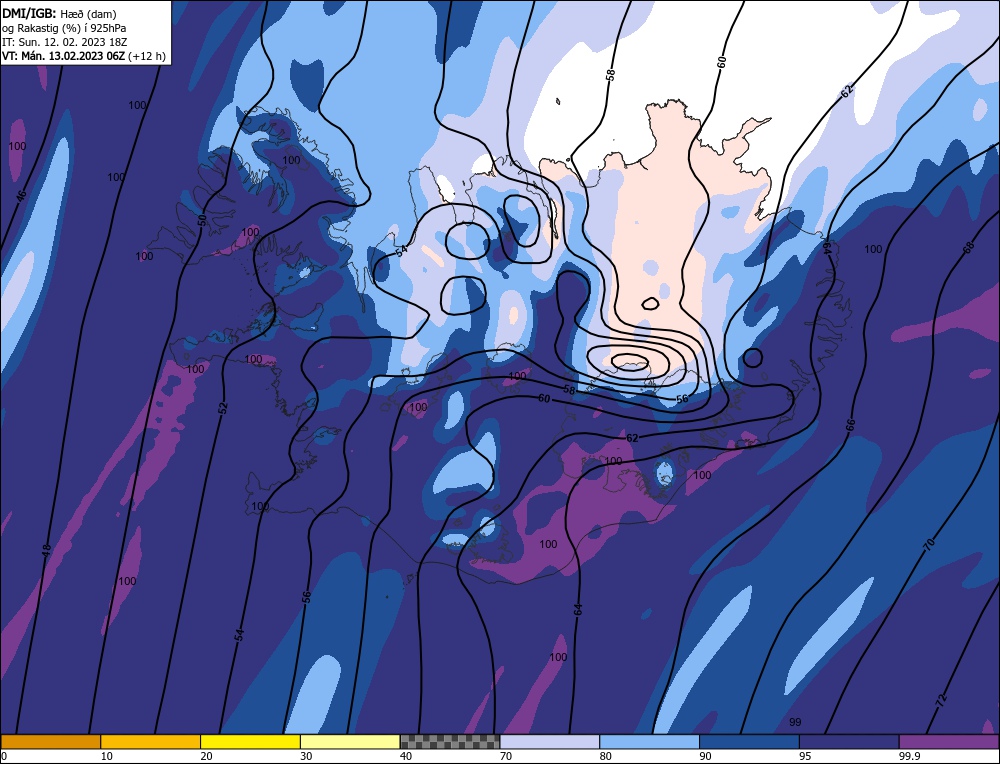Click the dark navy 95–99.9 legend swatch

pyautogui.click(x=849, y=742)
